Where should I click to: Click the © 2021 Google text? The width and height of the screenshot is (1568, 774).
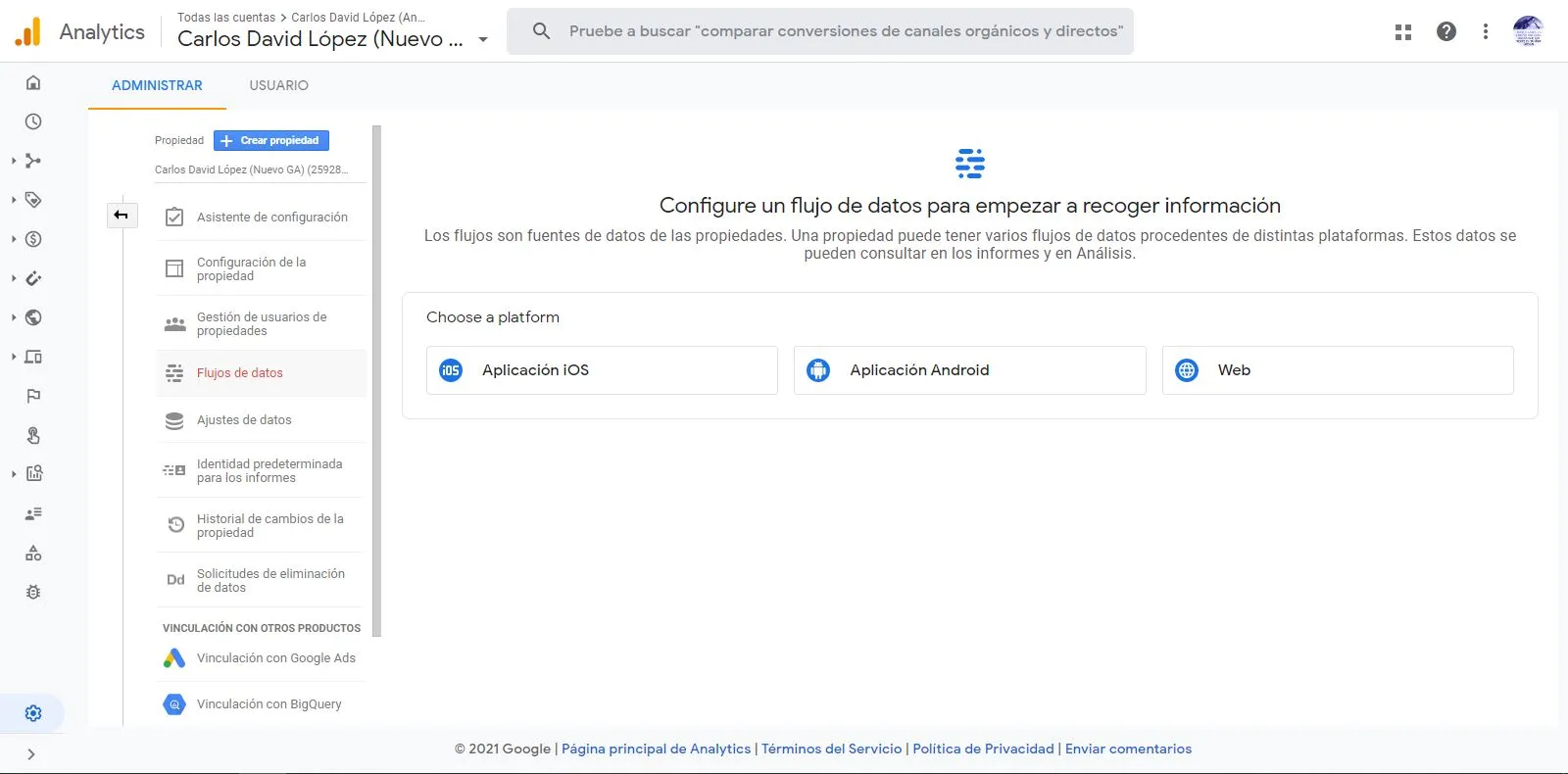point(503,749)
